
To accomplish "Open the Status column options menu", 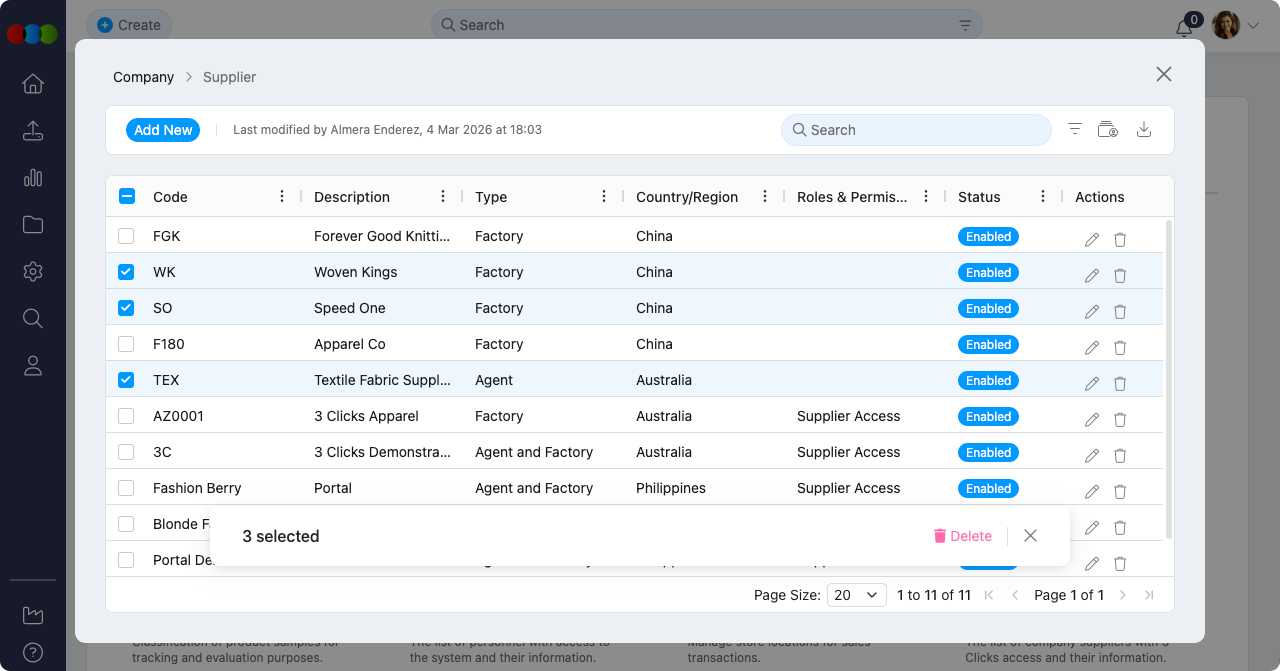I will pyautogui.click(x=1043, y=197).
